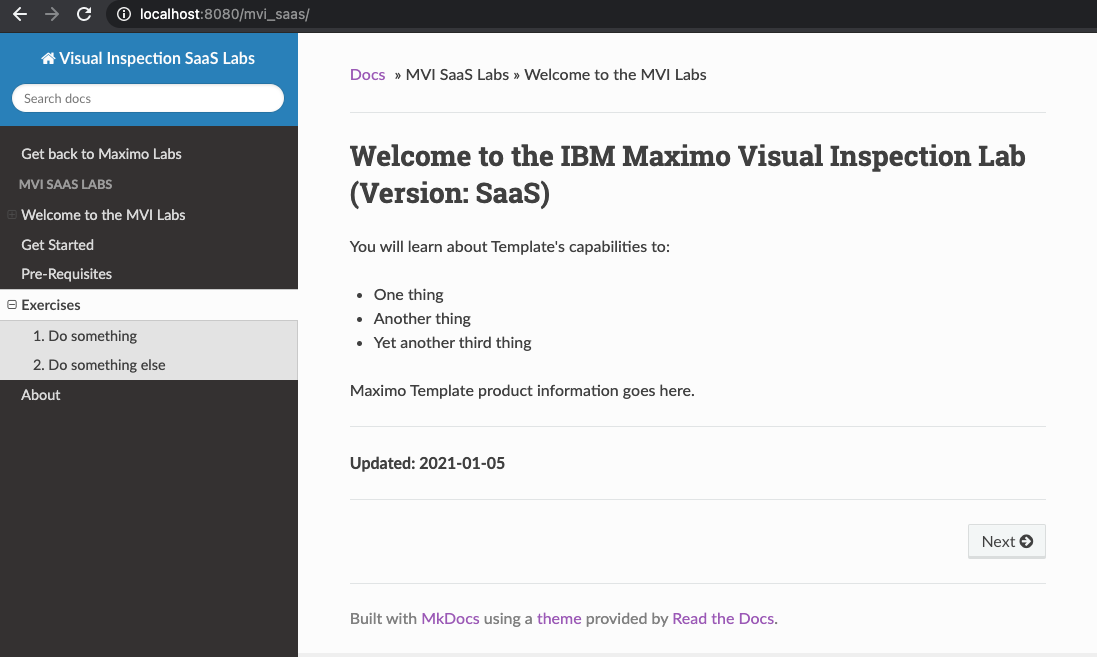
Task: Select the Get Started sidebar entry
Action: pos(57,244)
